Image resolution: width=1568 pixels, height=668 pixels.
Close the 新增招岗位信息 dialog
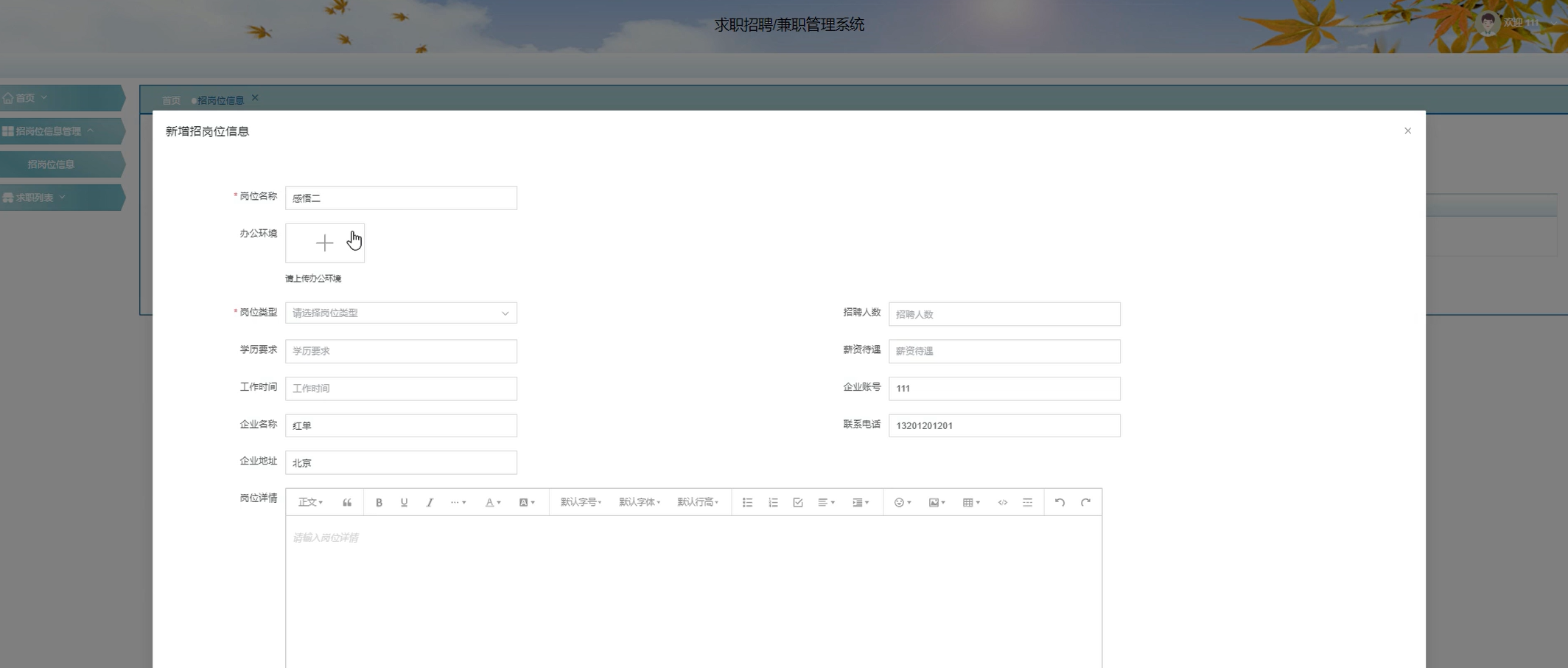pyautogui.click(x=1407, y=131)
